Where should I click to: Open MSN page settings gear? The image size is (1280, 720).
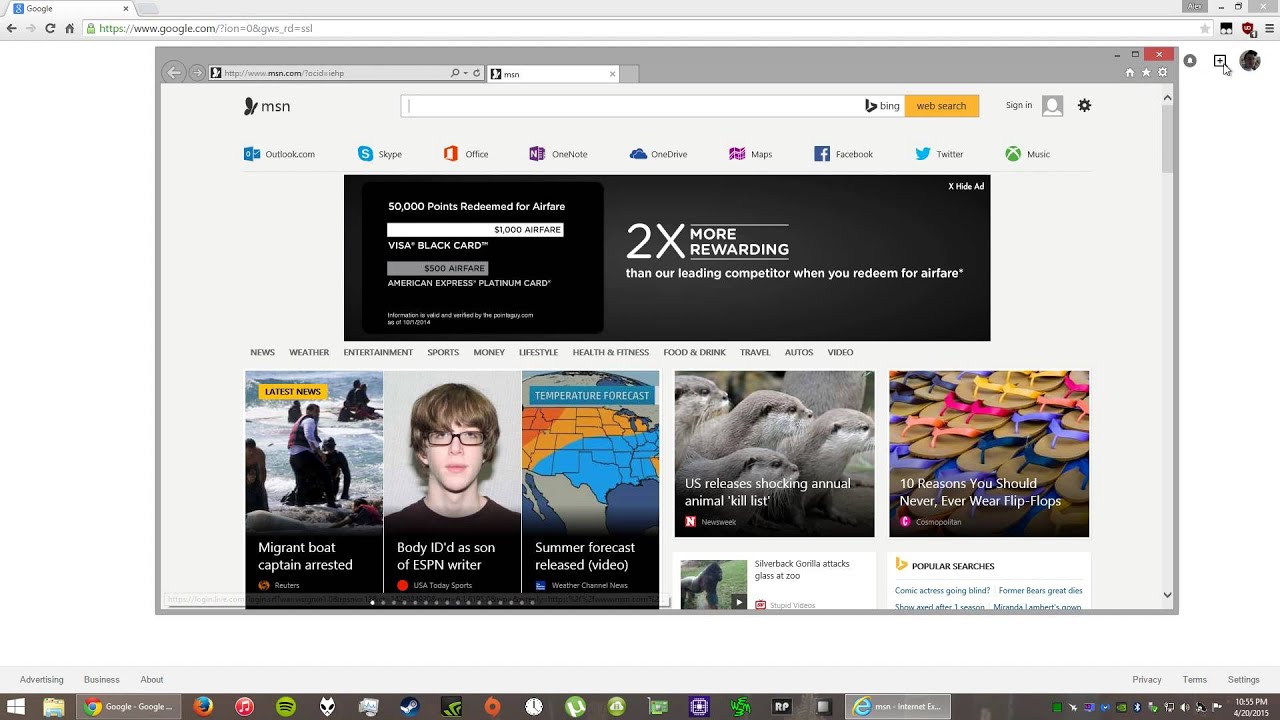tap(1084, 105)
